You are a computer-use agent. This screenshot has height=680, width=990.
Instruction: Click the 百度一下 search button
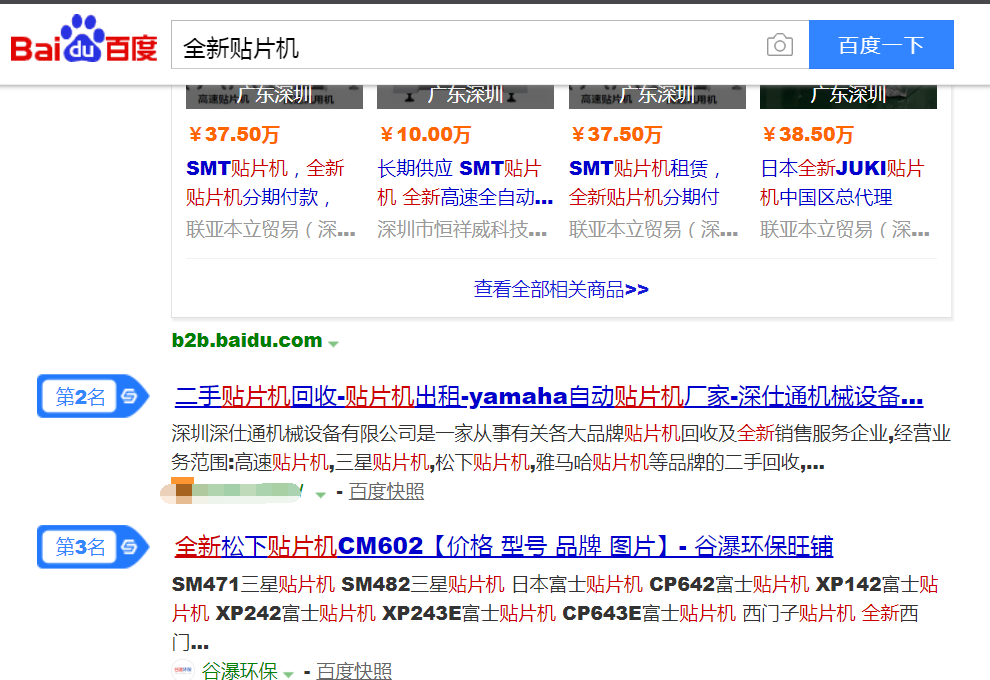coord(881,44)
